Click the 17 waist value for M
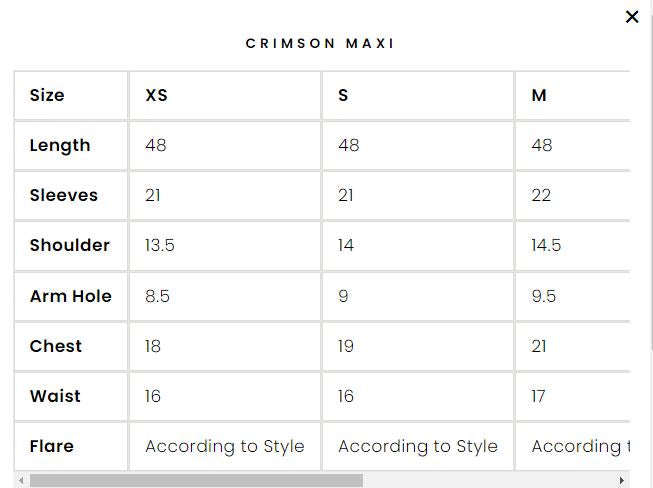The image size is (653, 488). point(538,397)
